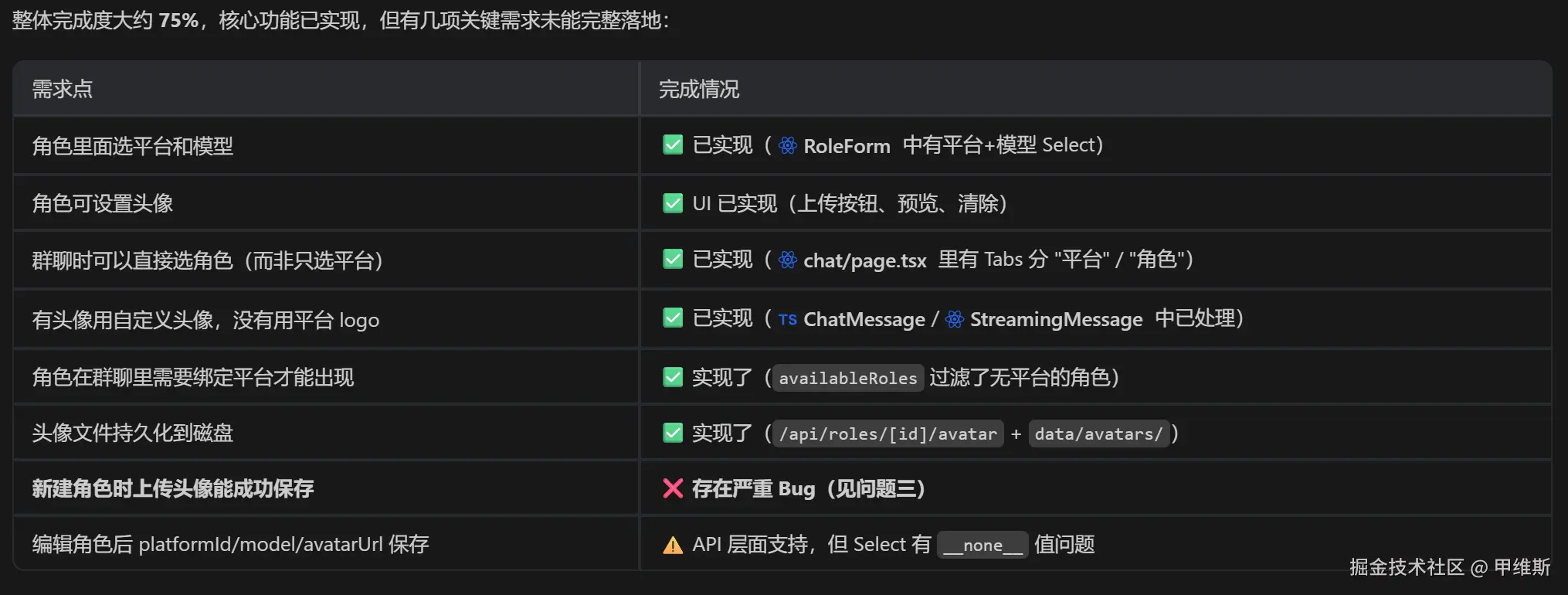
Task: Click the React icon beside RoleForm
Action: pos(787,145)
